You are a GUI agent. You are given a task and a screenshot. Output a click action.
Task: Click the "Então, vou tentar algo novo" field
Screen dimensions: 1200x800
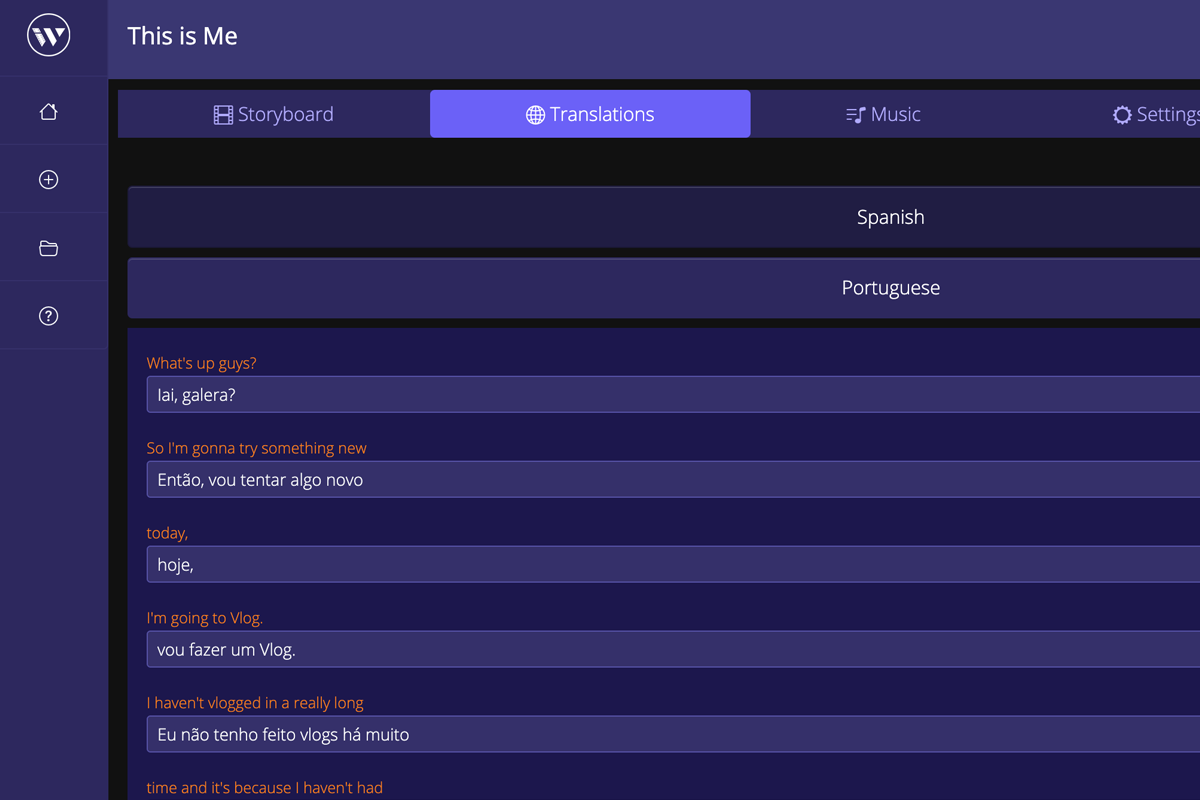(x=670, y=480)
